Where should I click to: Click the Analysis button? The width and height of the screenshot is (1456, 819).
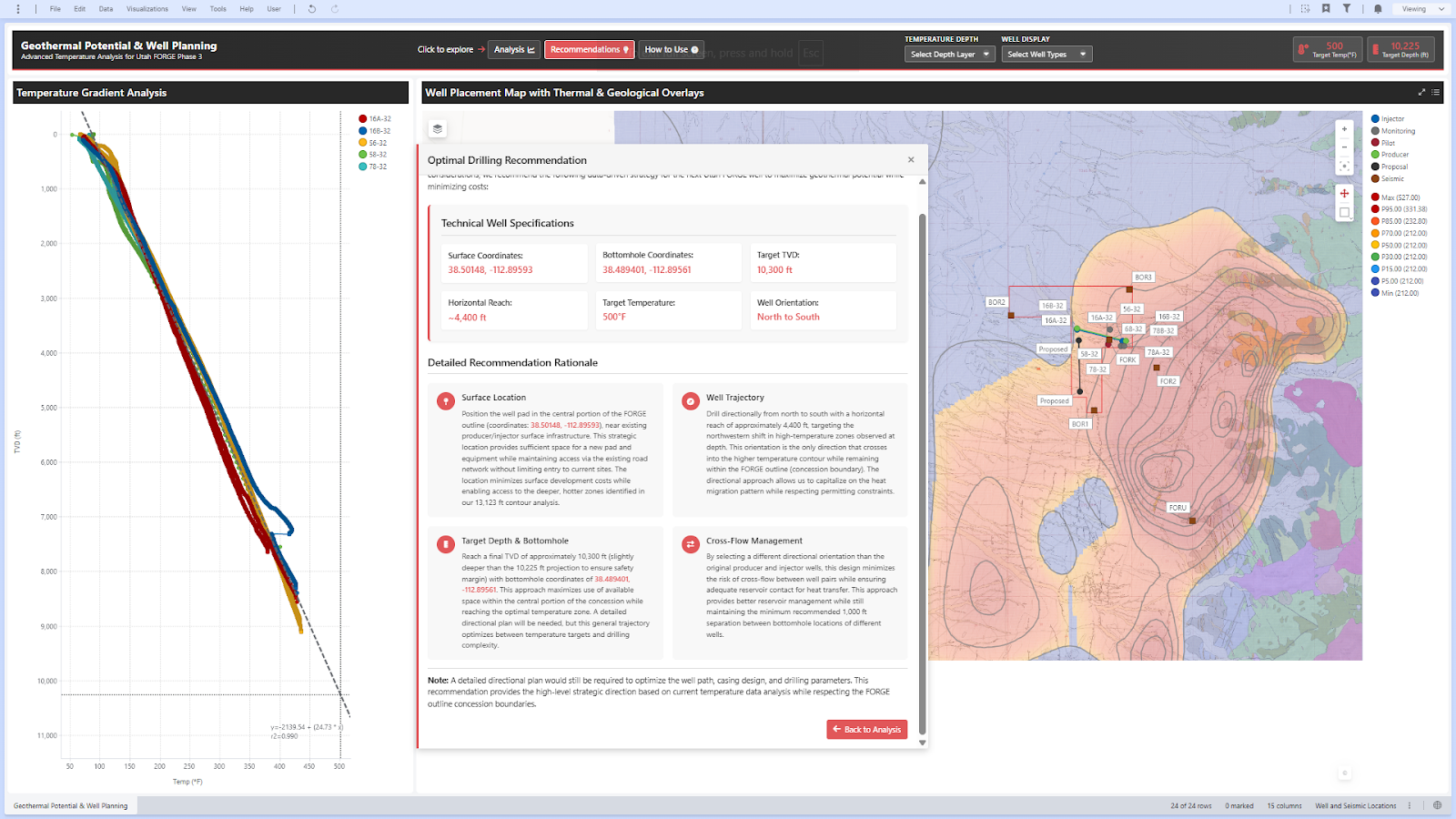(x=514, y=49)
